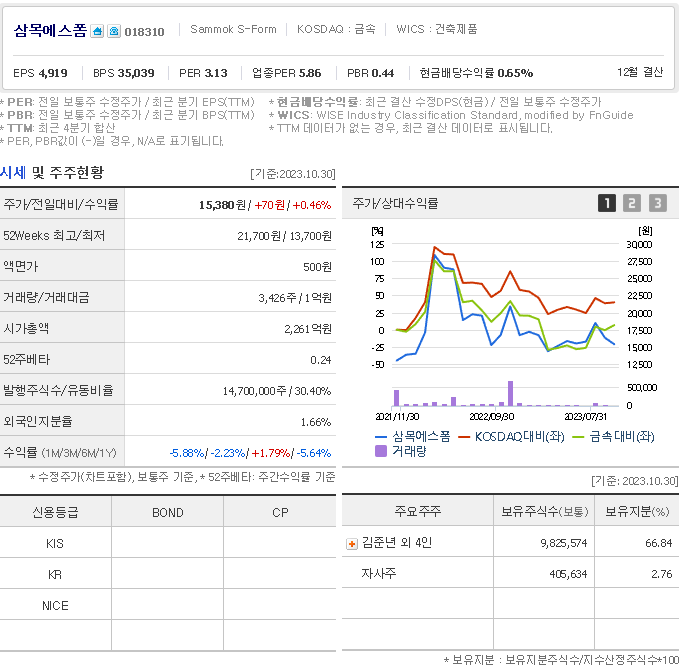Switch chart to tab 3
Viewport: 685px width, 671px height.
click(x=657, y=203)
